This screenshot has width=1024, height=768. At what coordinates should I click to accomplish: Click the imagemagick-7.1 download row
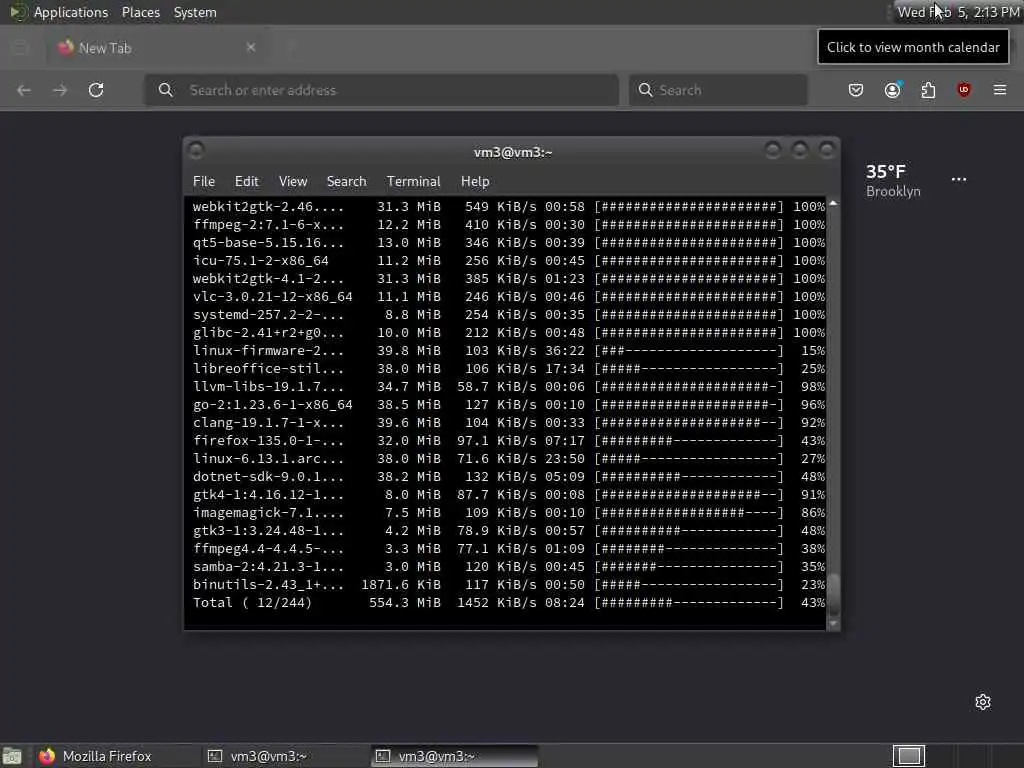tap(508, 513)
